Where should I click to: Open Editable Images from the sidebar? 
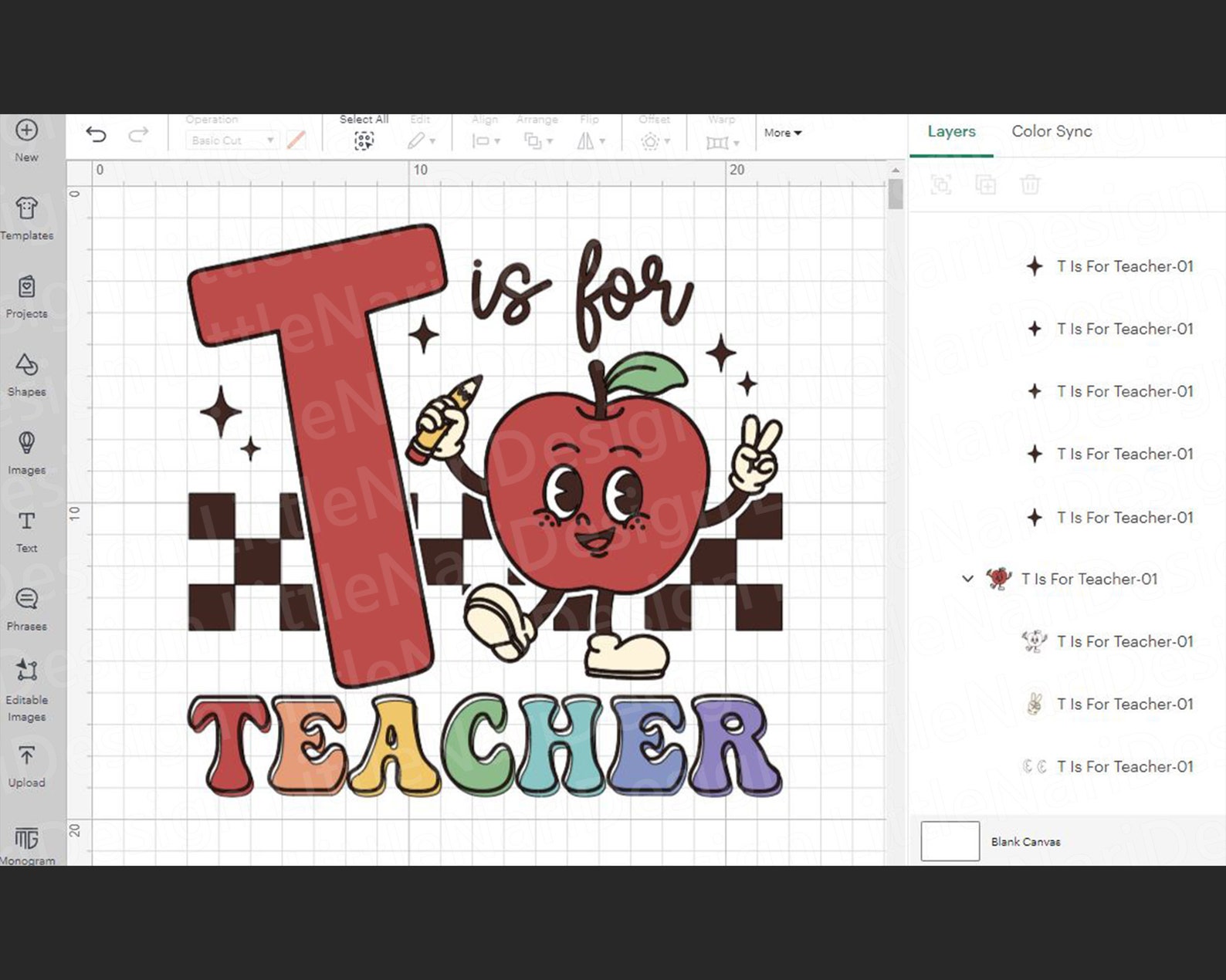coord(26,689)
